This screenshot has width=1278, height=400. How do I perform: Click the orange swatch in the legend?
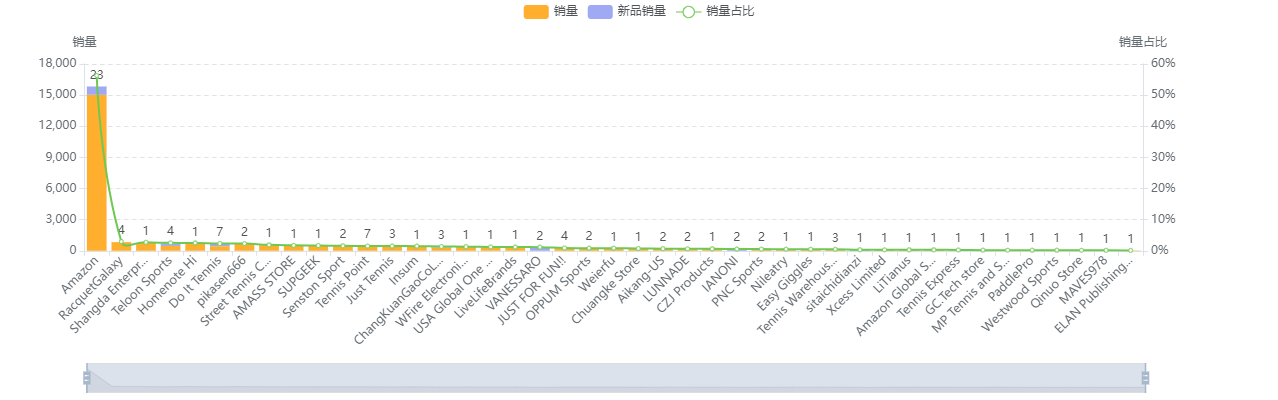click(x=536, y=11)
